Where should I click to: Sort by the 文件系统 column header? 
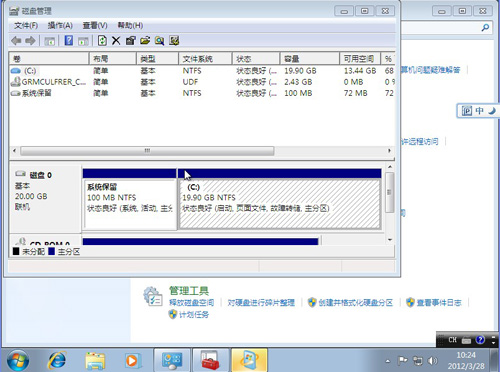pyautogui.click(x=205, y=59)
